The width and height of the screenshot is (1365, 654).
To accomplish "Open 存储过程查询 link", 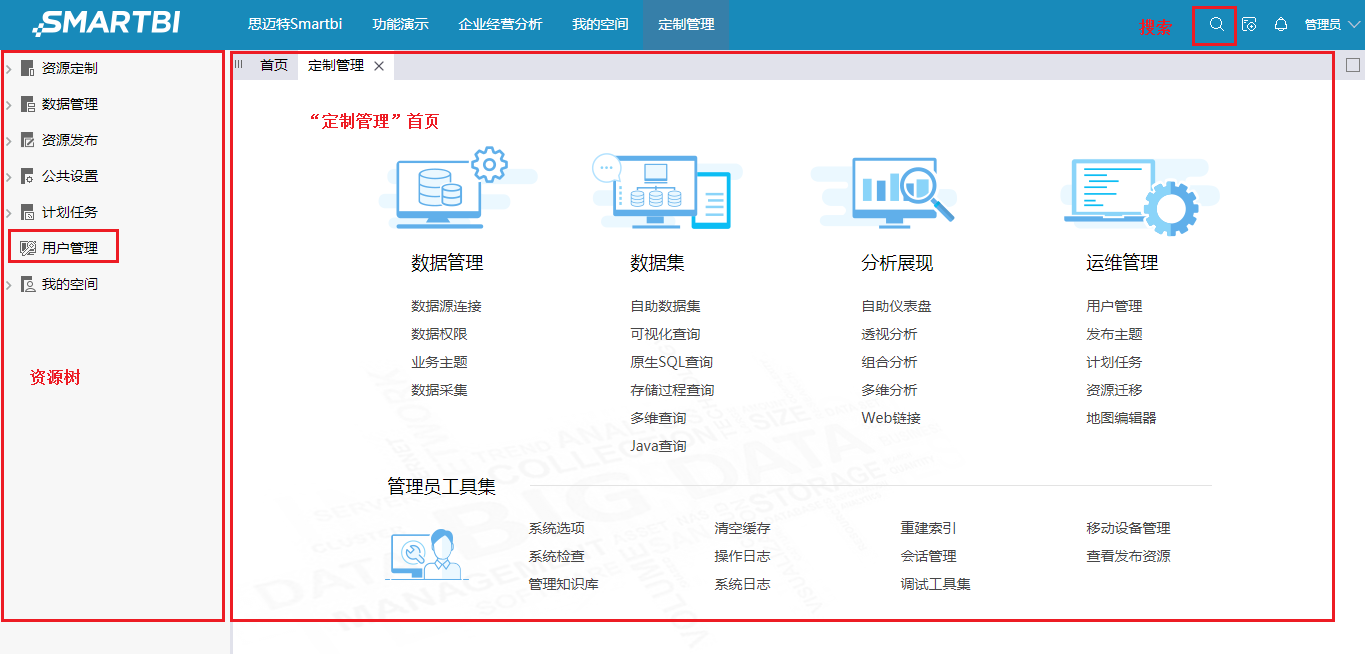I will coord(672,390).
